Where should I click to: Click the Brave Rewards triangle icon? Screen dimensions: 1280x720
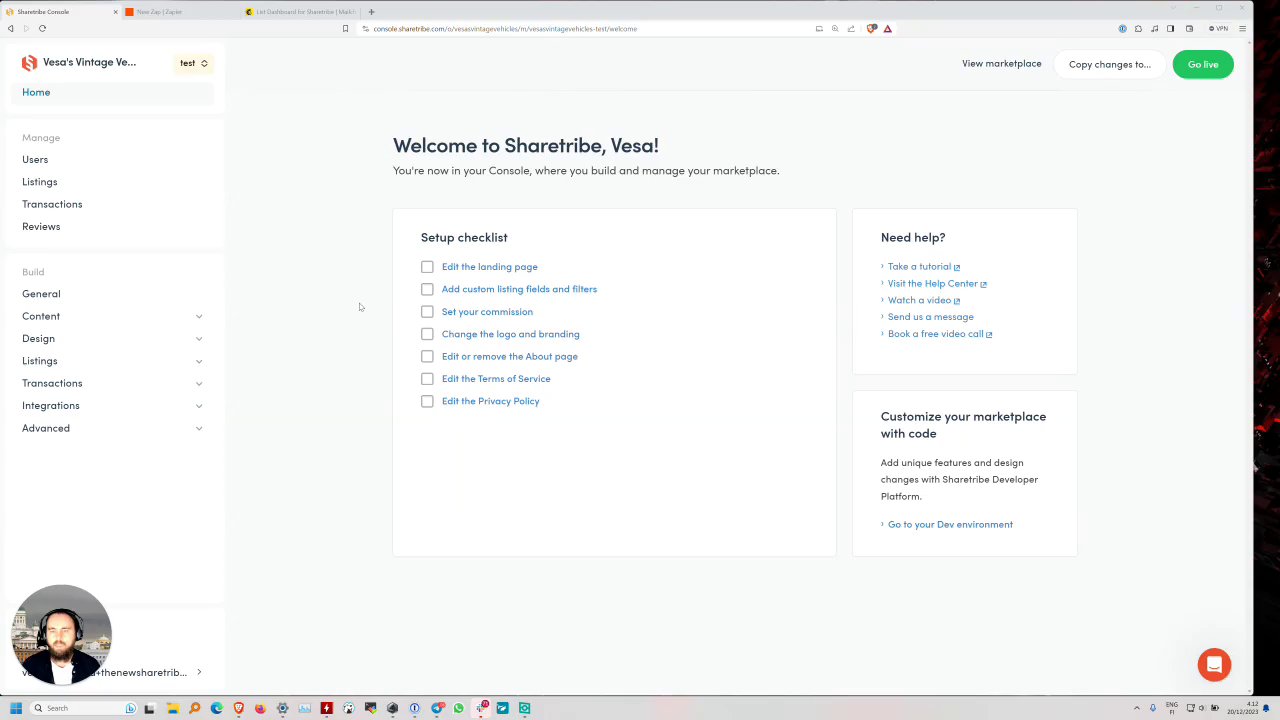click(x=887, y=28)
